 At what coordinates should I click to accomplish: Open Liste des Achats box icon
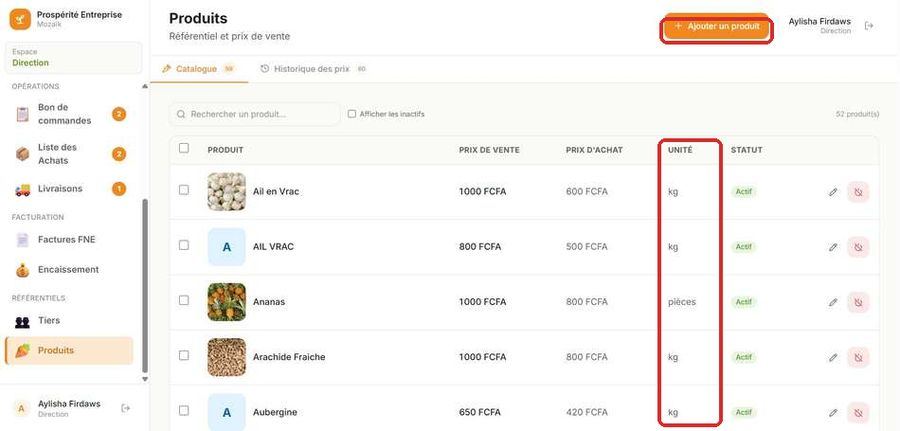coord(22,154)
